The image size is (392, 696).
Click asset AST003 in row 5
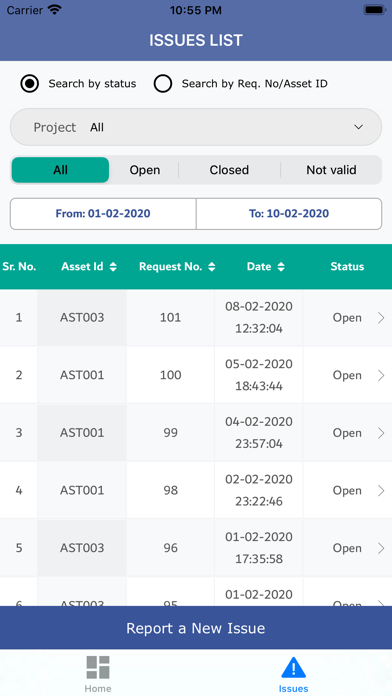(x=82, y=548)
